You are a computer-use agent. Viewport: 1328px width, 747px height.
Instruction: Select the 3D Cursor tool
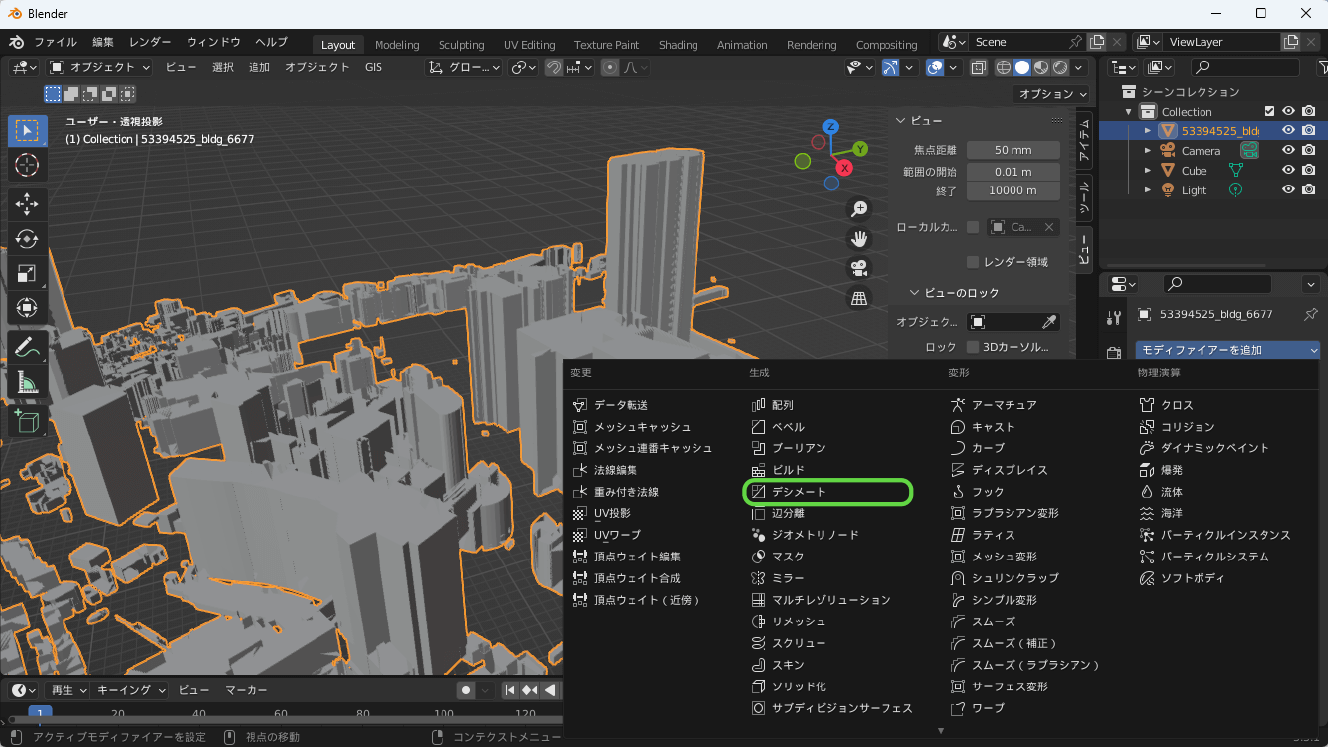click(27, 165)
